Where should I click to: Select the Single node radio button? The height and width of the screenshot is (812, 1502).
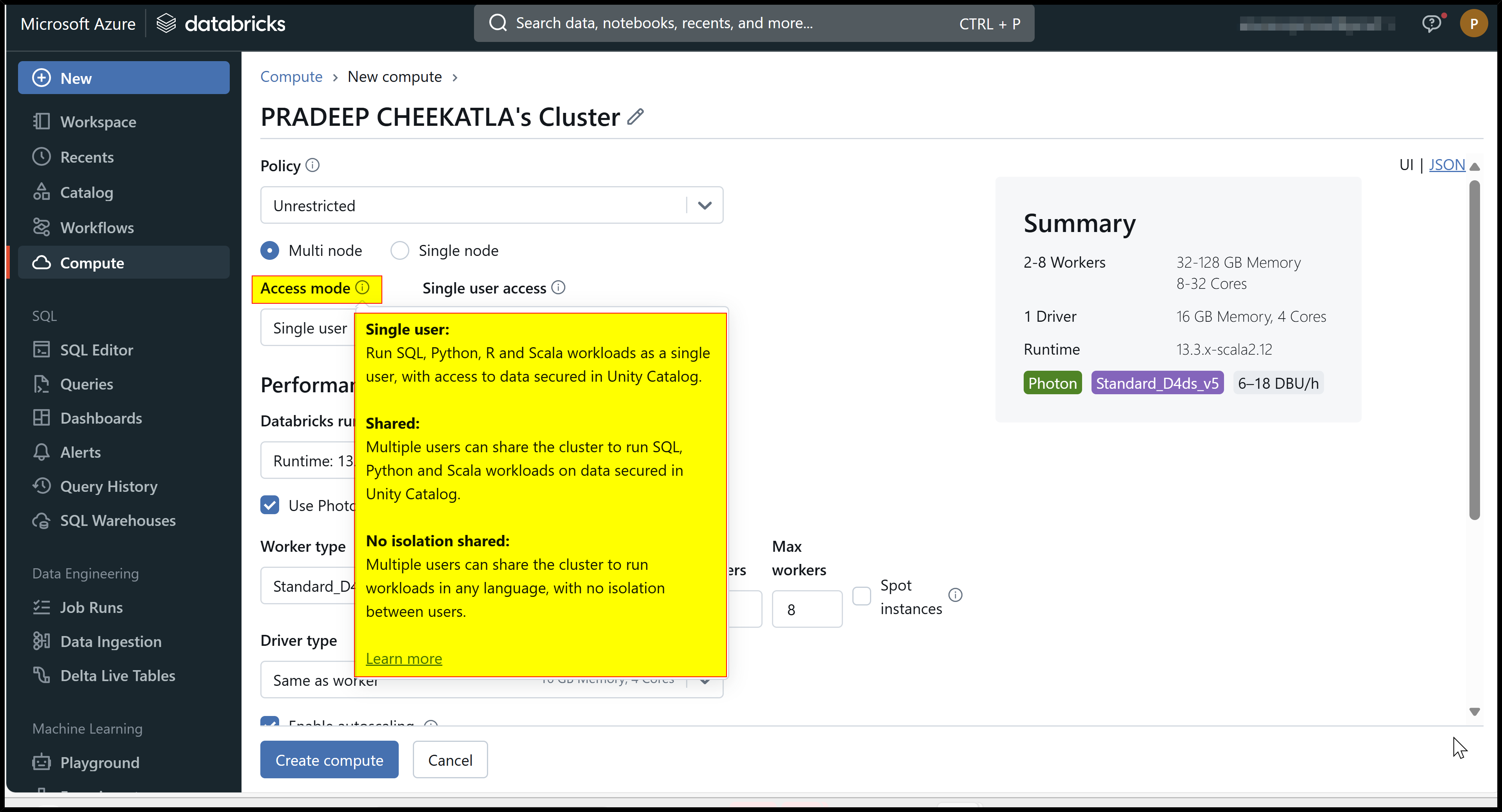[x=400, y=251]
